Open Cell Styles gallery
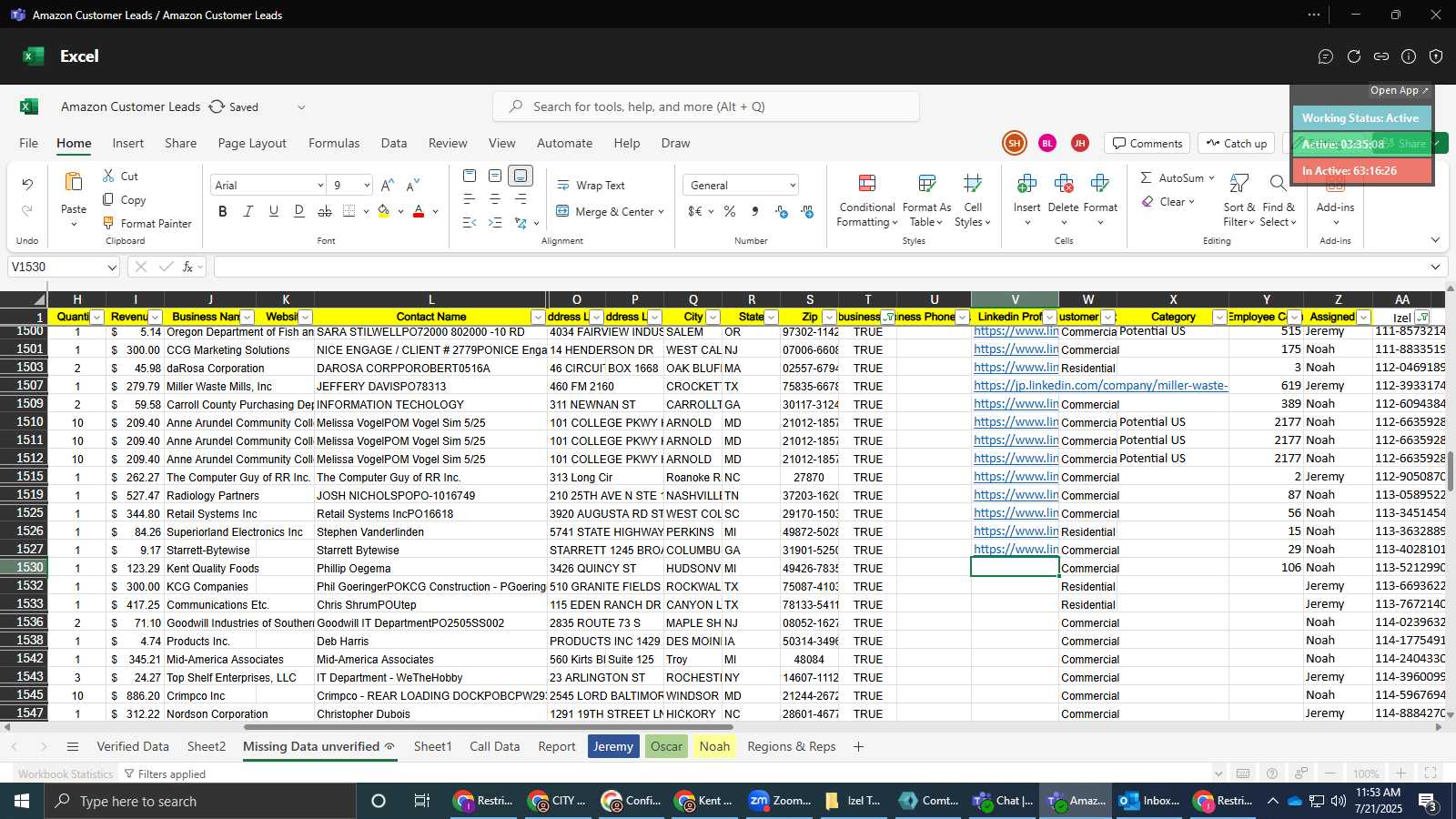 (x=973, y=200)
